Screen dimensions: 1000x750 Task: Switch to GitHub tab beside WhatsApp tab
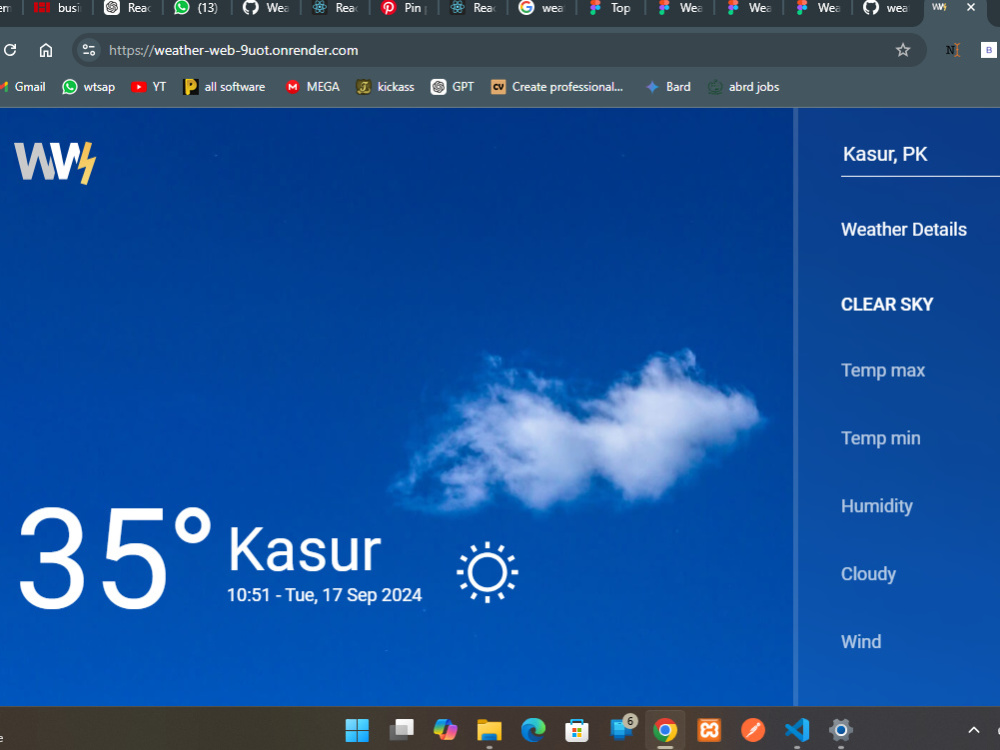(266, 8)
